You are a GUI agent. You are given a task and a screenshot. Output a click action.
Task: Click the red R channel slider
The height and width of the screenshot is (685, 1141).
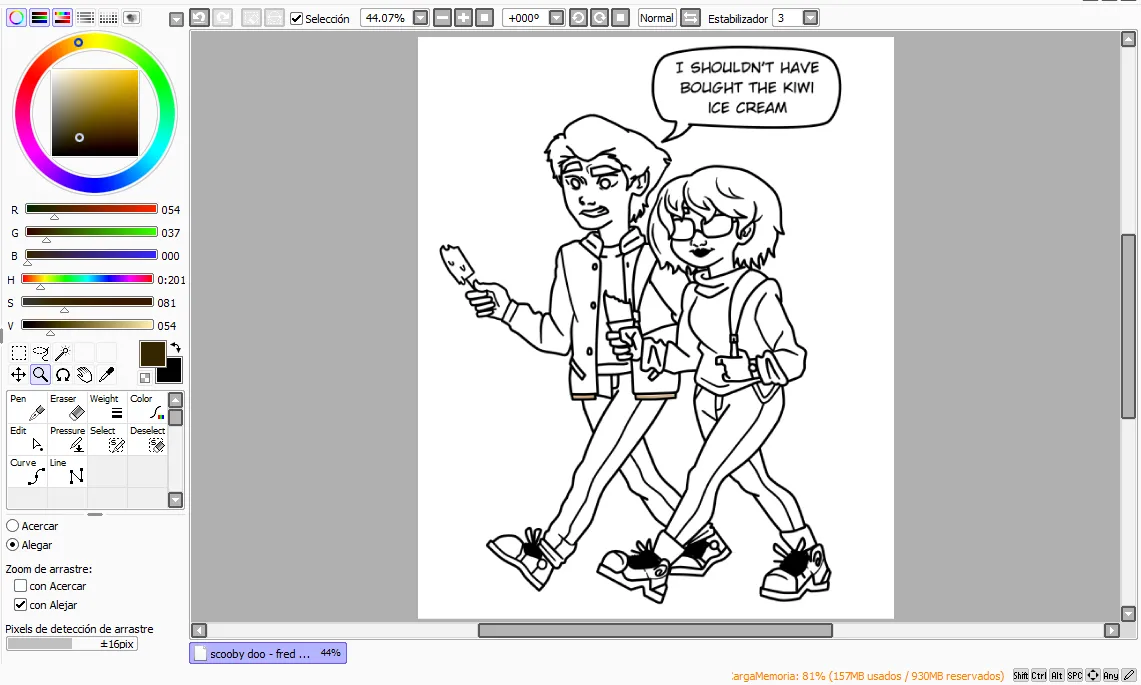pos(92,209)
